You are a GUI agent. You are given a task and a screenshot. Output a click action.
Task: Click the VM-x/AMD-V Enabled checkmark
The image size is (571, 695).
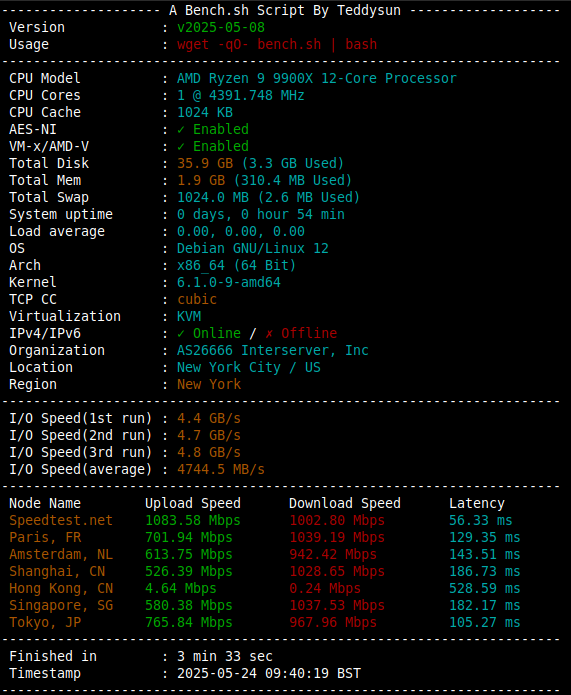(x=181, y=146)
